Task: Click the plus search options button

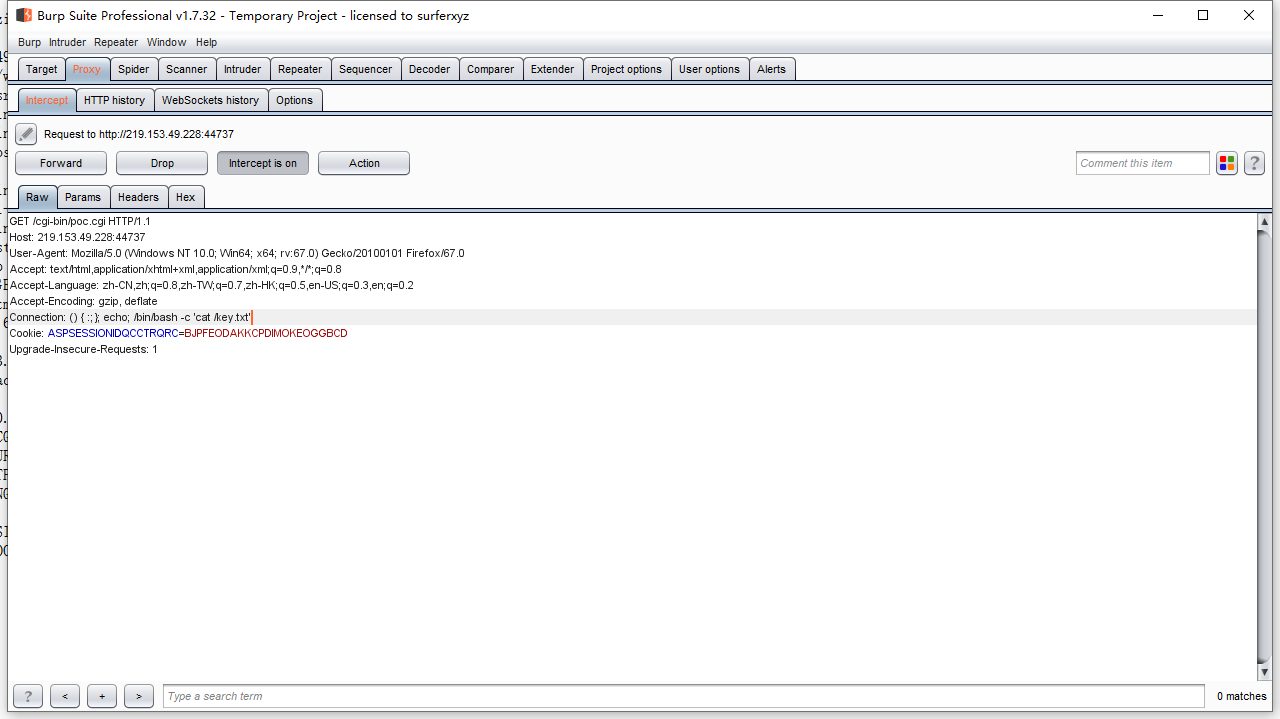Action: pyautogui.click(x=102, y=696)
